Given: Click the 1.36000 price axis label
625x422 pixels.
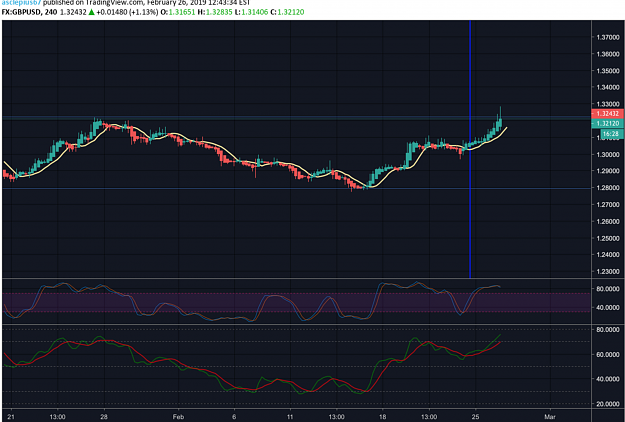Looking at the screenshot, I should tap(607, 54).
